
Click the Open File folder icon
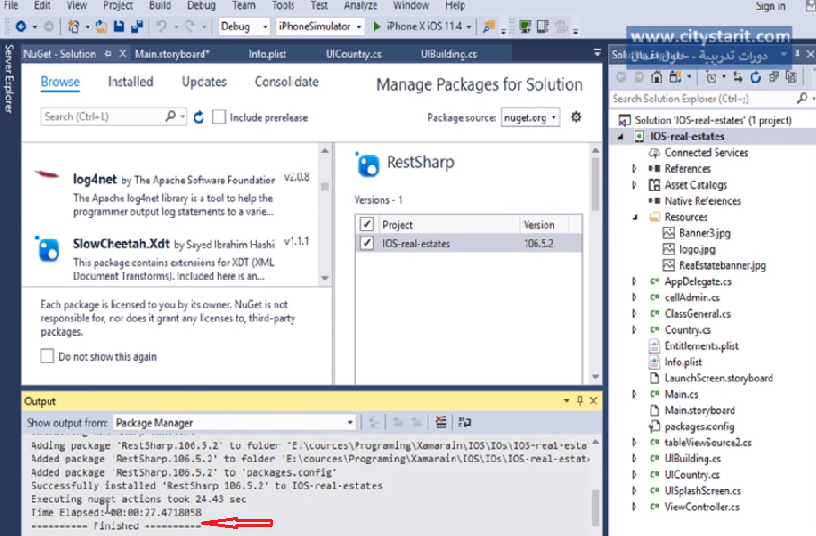(101, 26)
